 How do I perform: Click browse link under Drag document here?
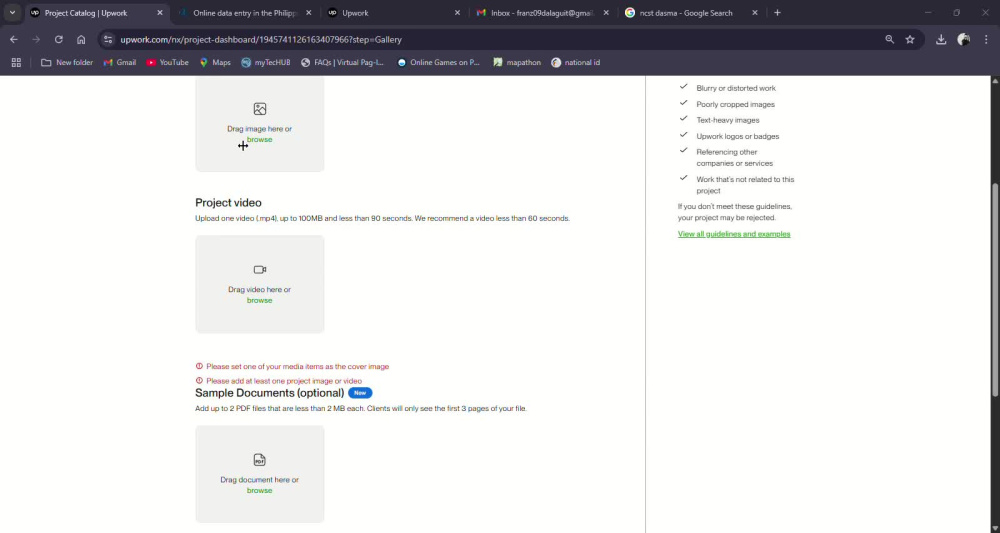(260, 490)
